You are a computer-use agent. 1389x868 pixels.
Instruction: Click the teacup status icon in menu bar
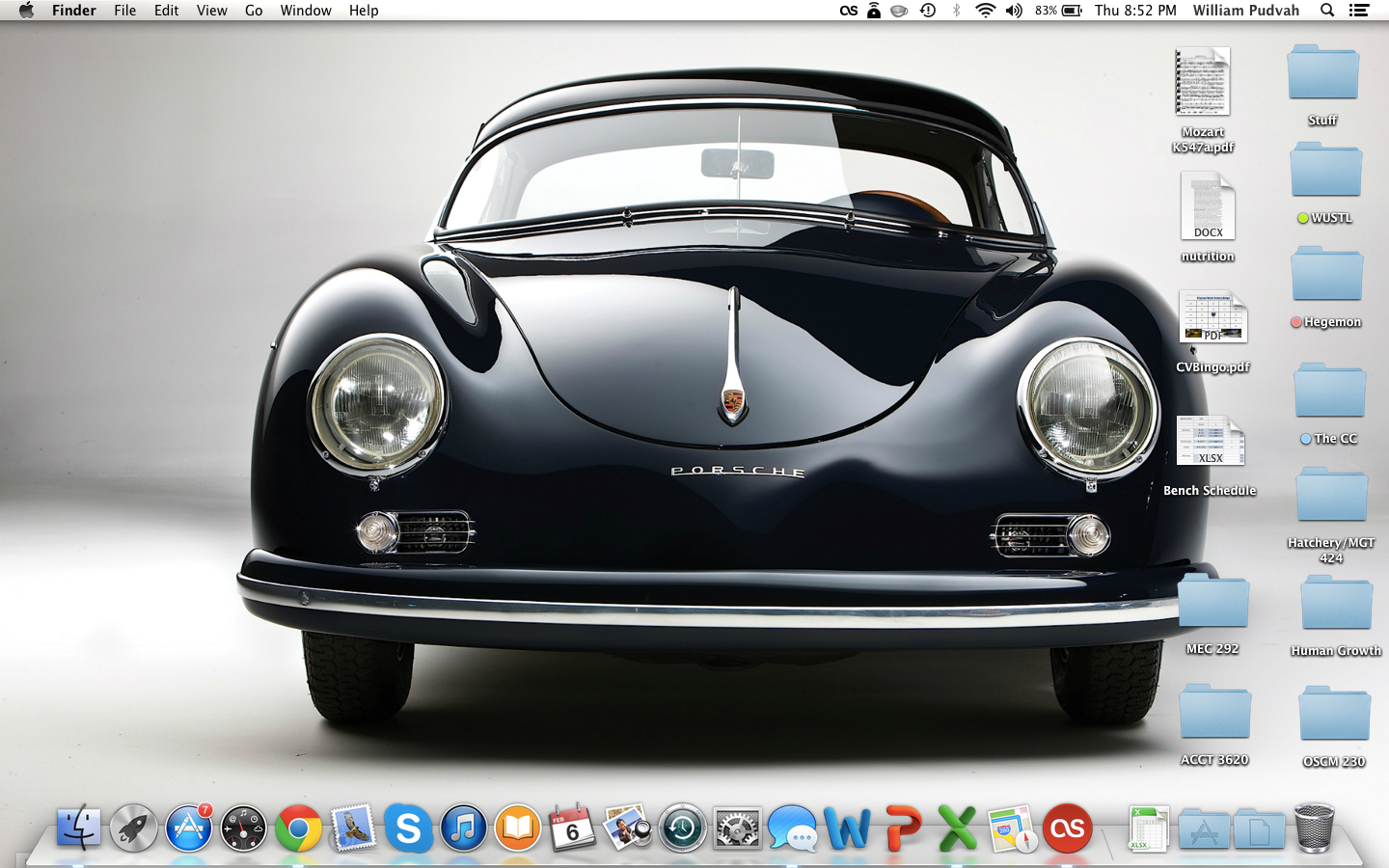[x=899, y=11]
